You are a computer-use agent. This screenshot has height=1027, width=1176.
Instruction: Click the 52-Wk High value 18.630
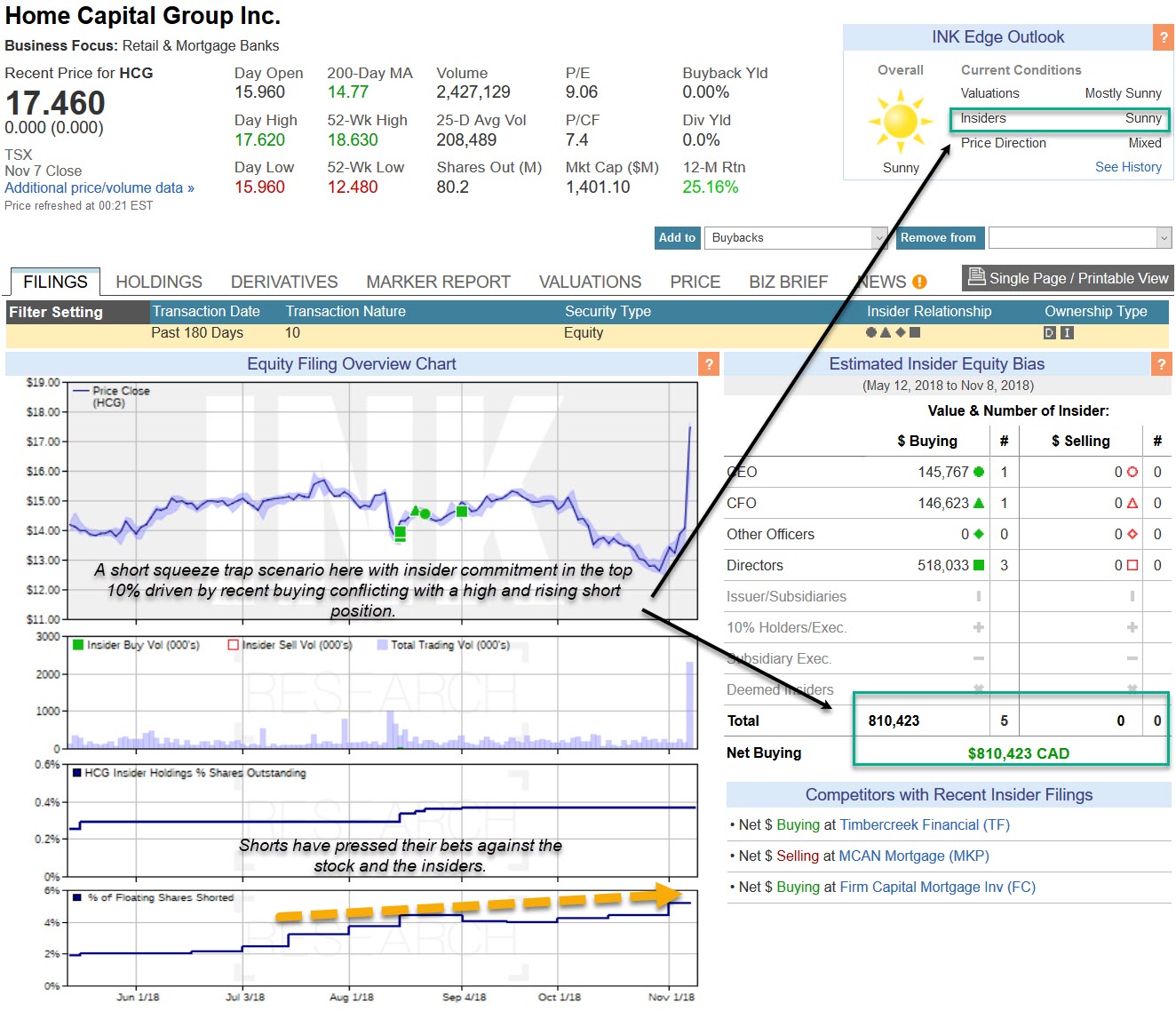[353, 139]
